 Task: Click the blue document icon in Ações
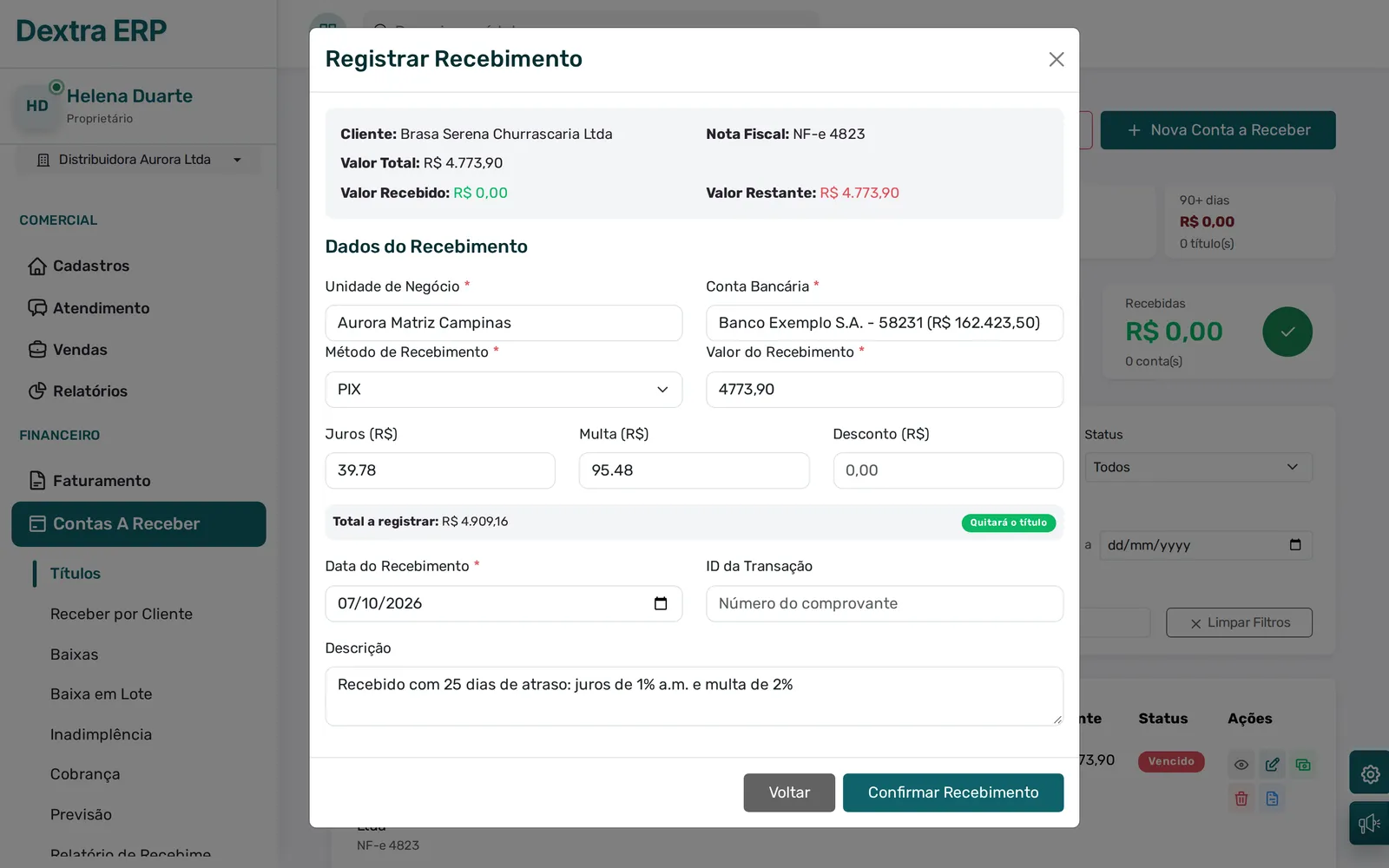[1272, 799]
